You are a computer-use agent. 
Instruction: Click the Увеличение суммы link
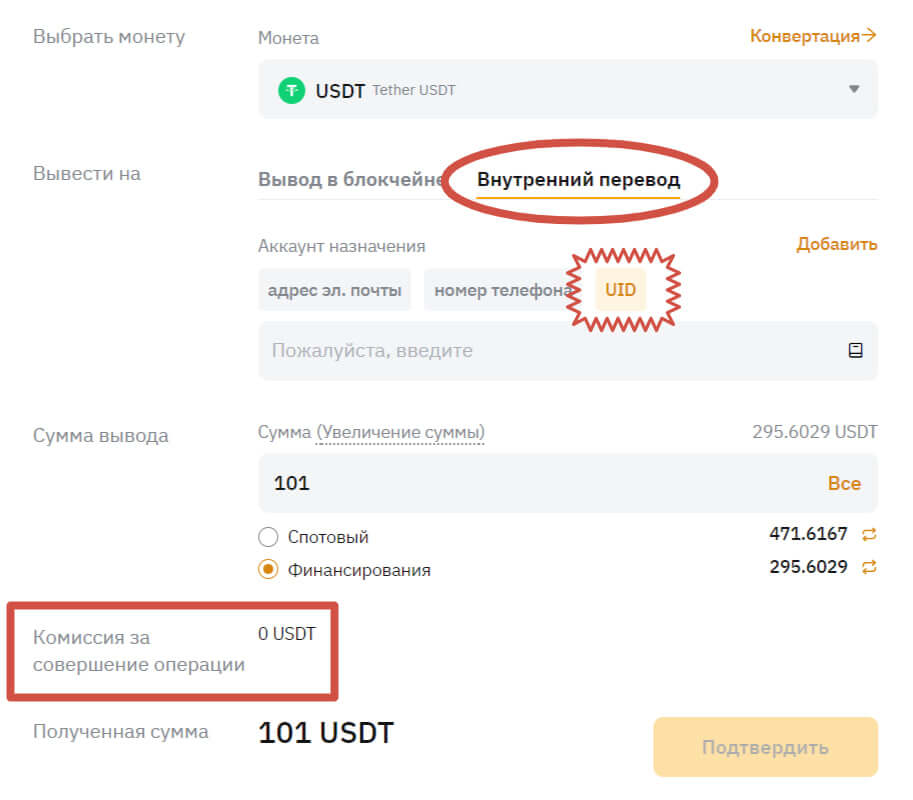400,433
